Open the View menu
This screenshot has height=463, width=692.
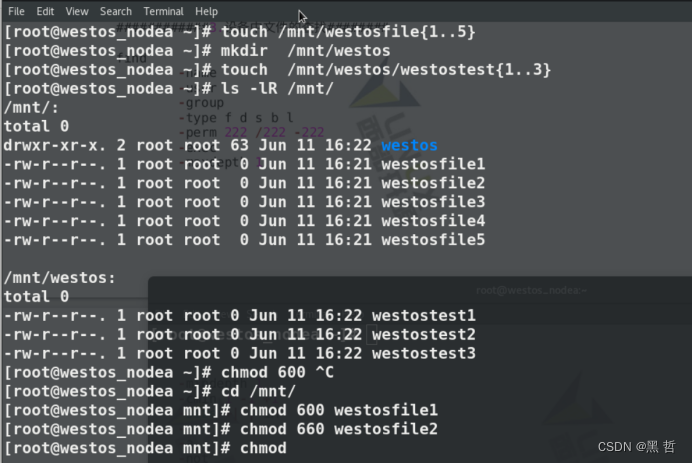click(x=77, y=11)
